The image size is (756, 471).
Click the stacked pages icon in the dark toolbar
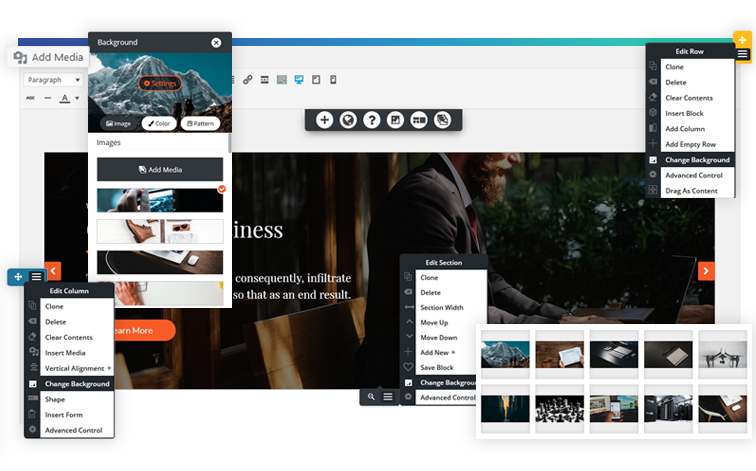point(443,120)
